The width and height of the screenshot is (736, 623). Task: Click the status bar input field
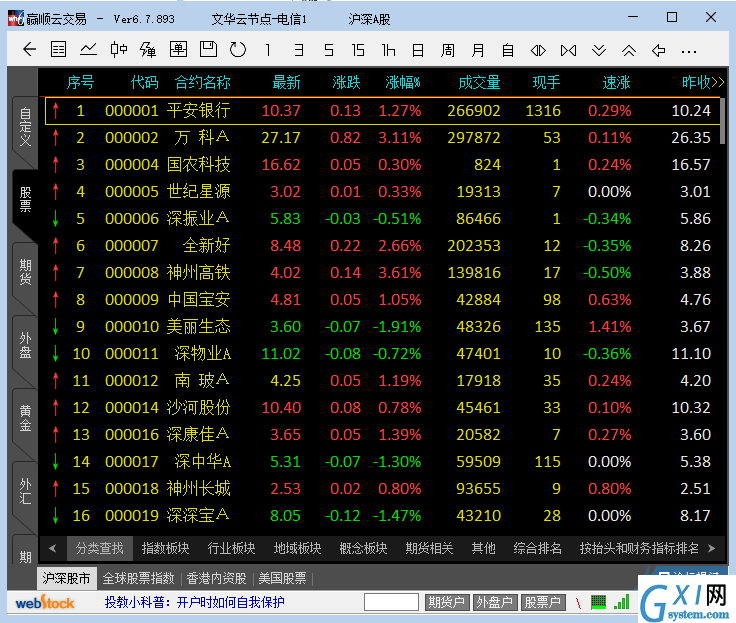[x=391, y=602]
